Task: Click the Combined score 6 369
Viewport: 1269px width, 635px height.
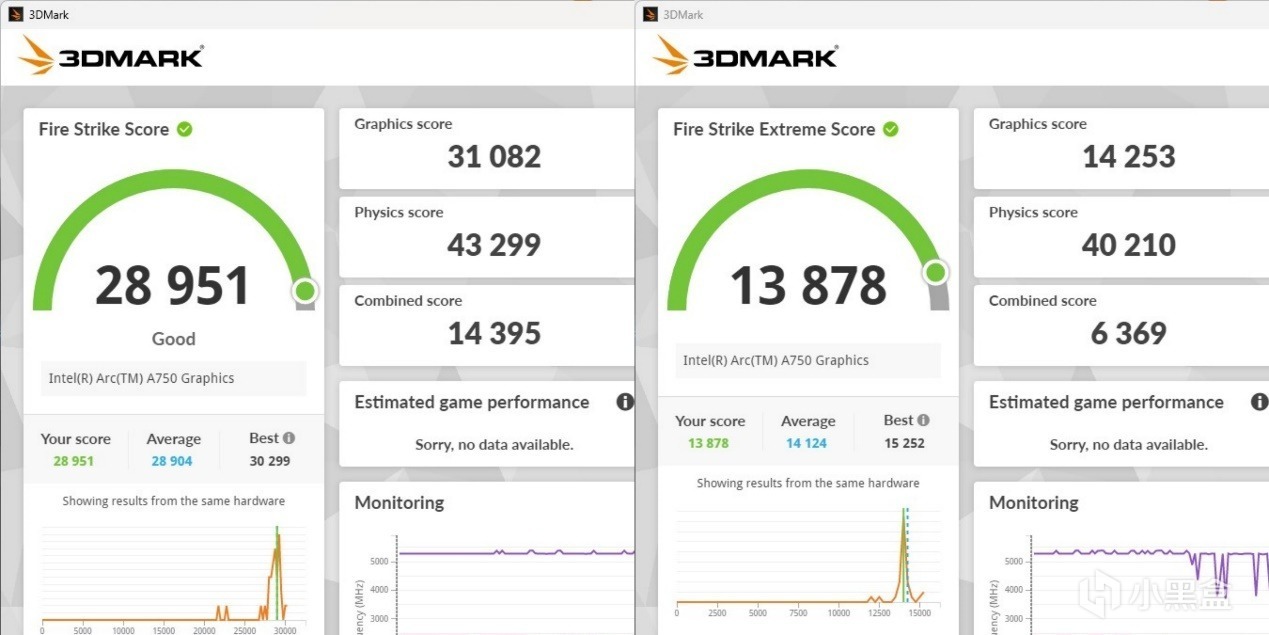Action: [x=1129, y=333]
